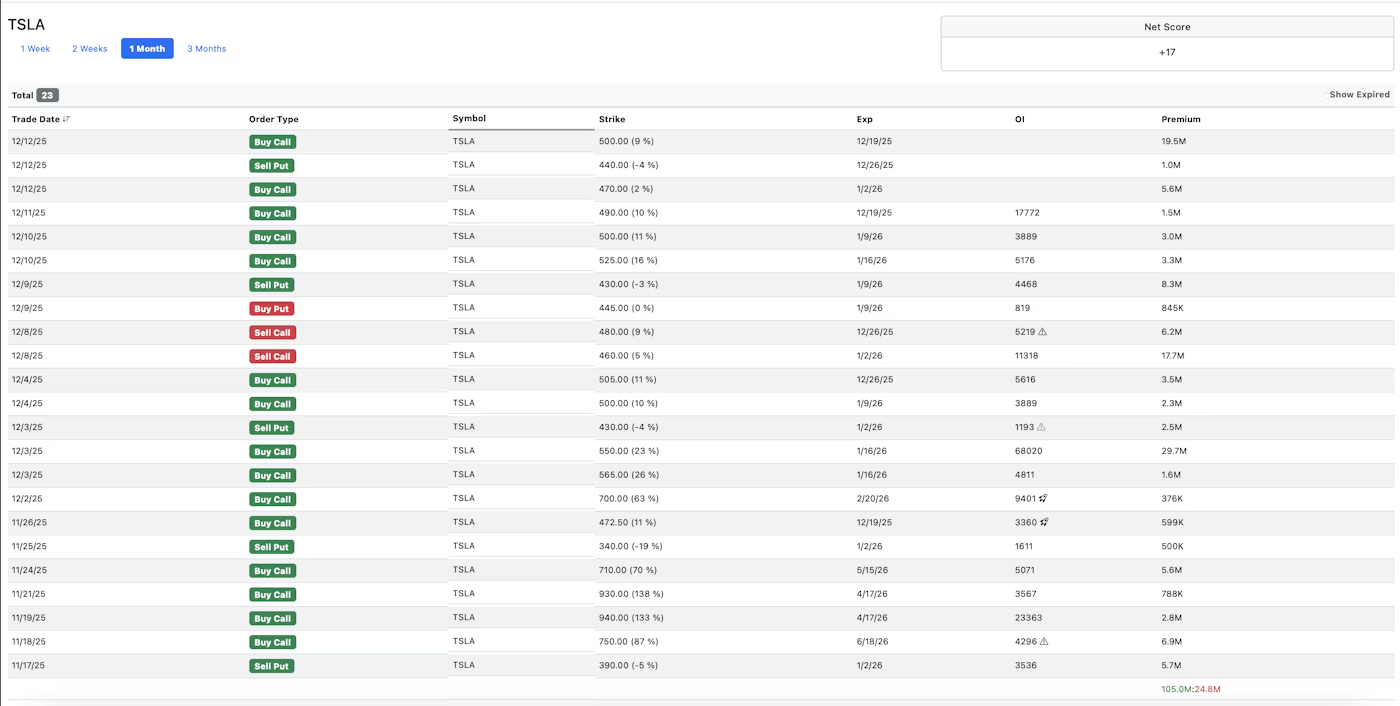Click the strike 525.00 (16 %)
The width and height of the screenshot is (1400, 706).
tap(629, 260)
